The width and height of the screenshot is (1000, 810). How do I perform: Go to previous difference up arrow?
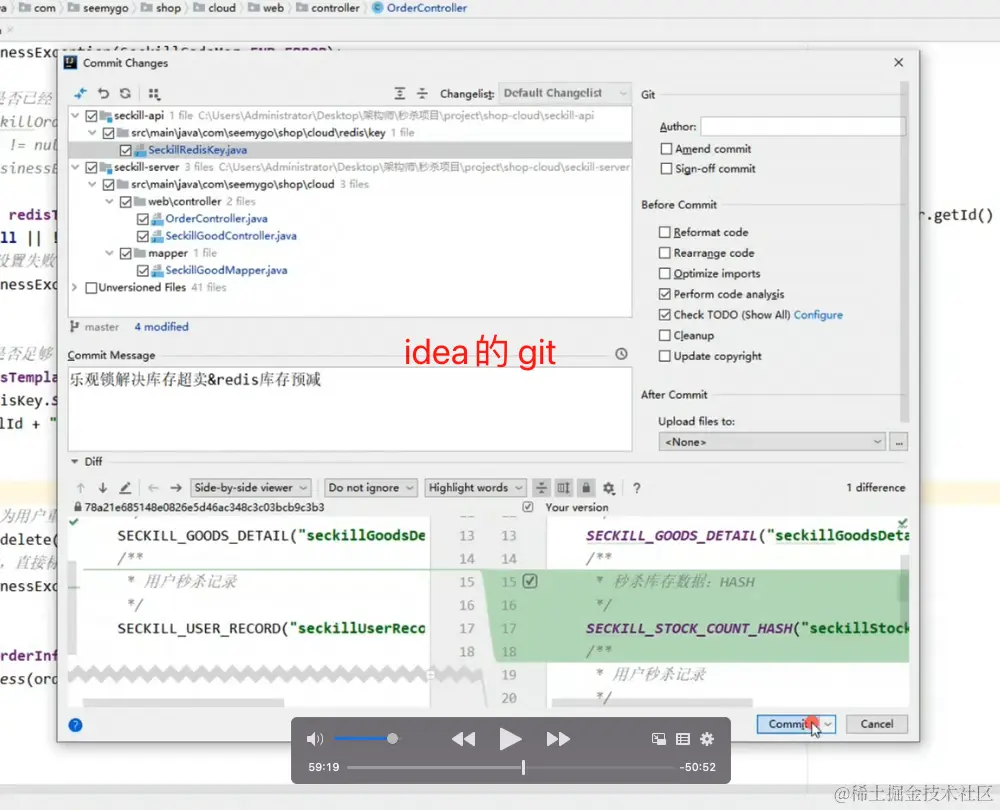pyautogui.click(x=80, y=488)
